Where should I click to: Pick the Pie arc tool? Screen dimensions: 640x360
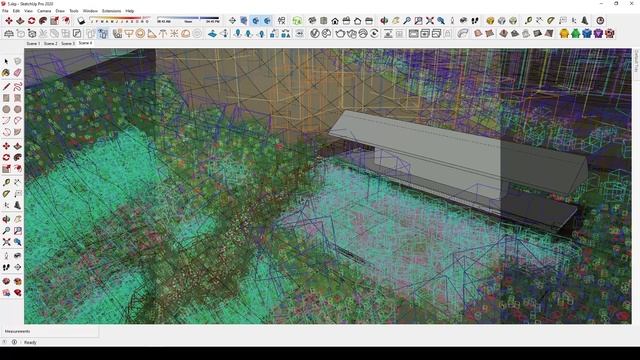click(x=17, y=132)
